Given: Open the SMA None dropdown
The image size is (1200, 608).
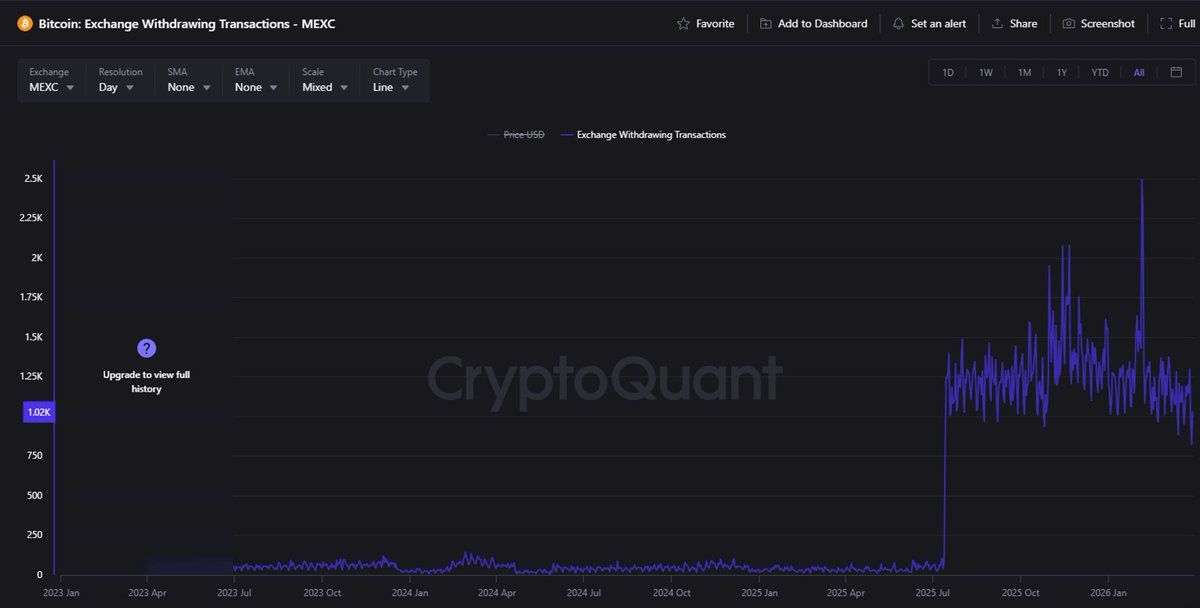Looking at the screenshot, I should (x=189, y=80).
